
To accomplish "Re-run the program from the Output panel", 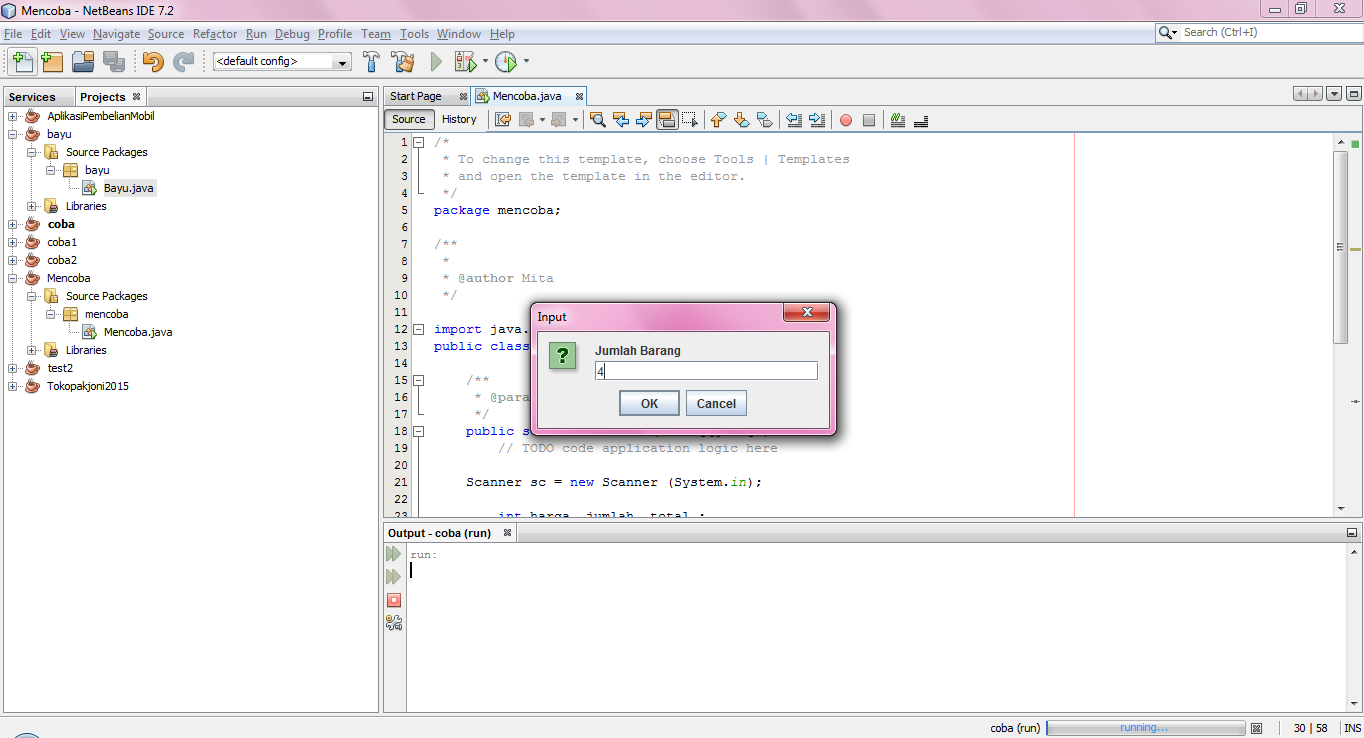I will pyautogui.click(x=394, y=555).
